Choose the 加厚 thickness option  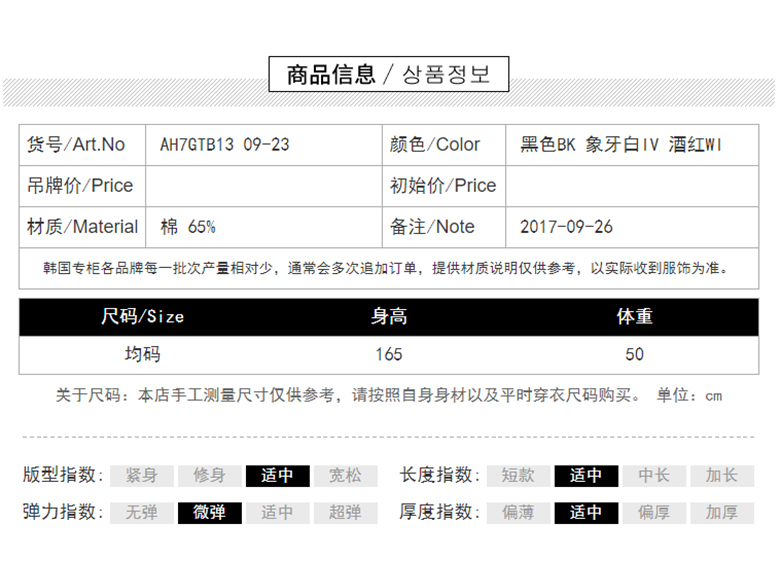click(721, 512)
